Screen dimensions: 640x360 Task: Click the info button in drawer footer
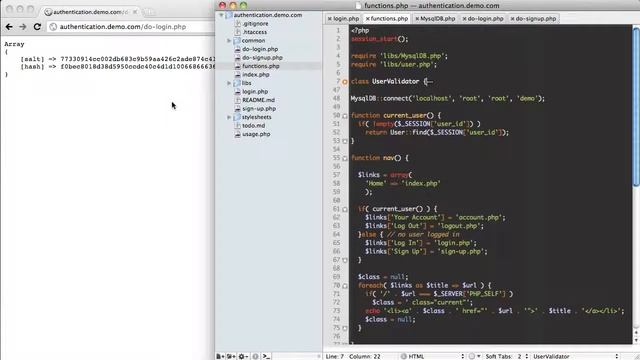click(x=256, y=356)
